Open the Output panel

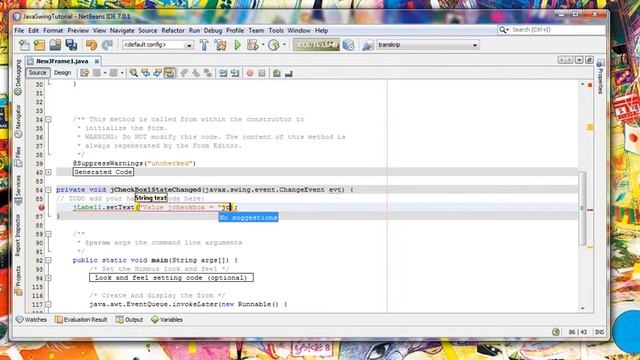129,320
